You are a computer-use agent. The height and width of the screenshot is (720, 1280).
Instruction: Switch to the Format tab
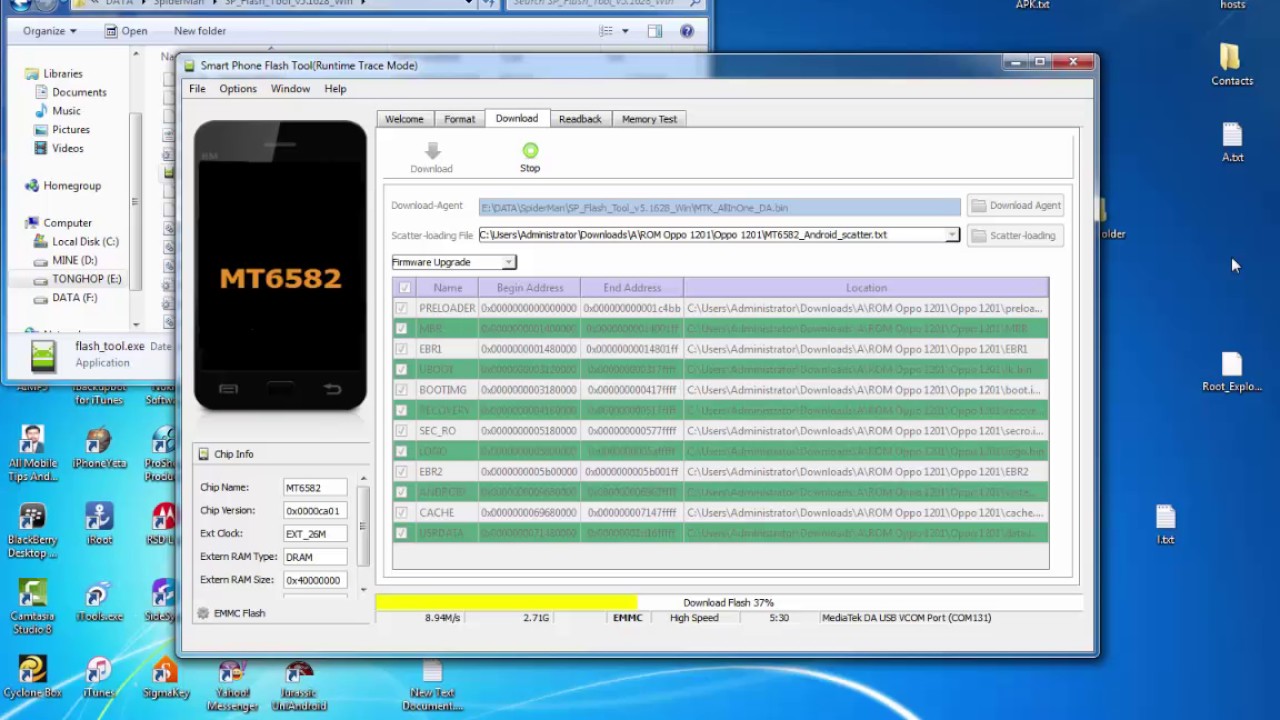coord(460,119)
